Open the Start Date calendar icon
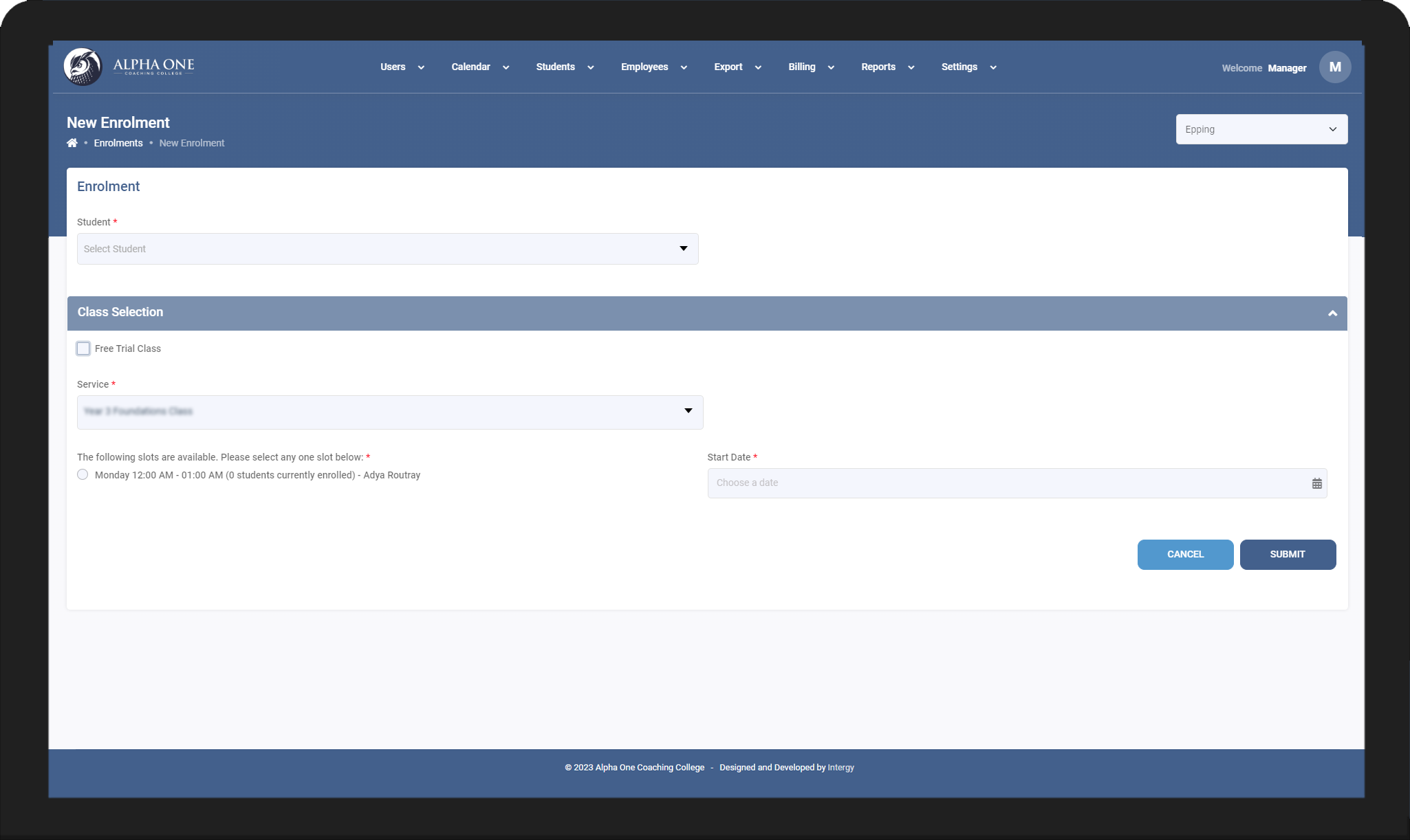Screen dimensions: 1410x840 tap(1316, 483)
